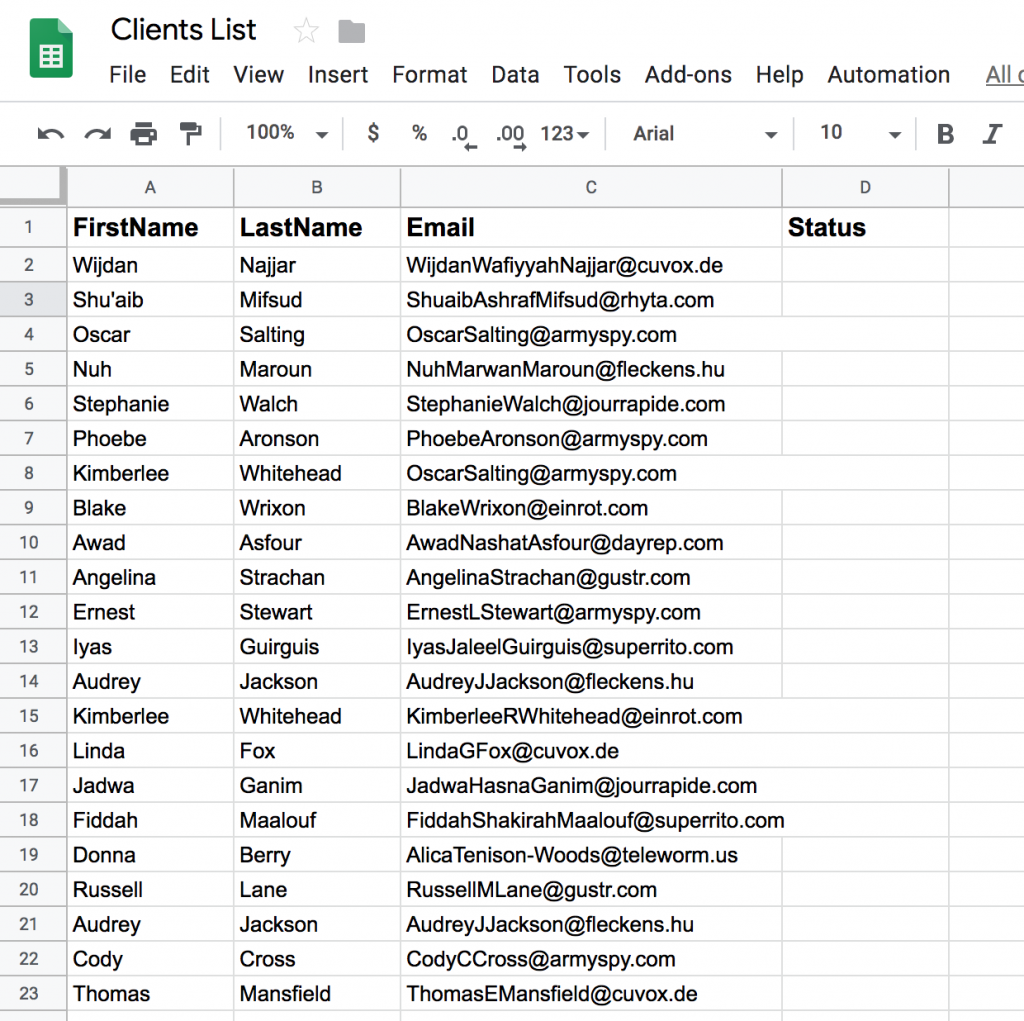This screenshot has width=1024, height=1021.
Task: Open more number formats dropdown
Action: (565, 134)
